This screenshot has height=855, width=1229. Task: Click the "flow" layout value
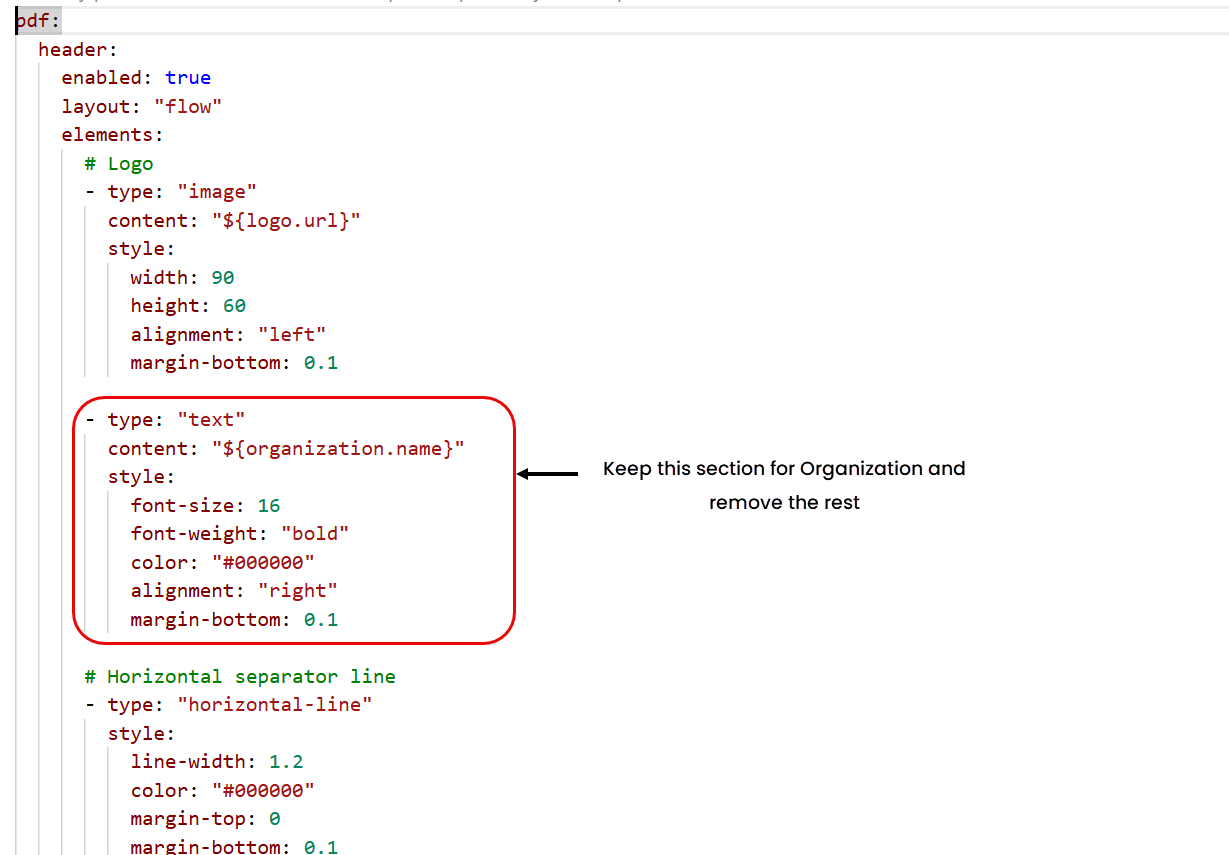pyautogui.click(x=187, y=106)
